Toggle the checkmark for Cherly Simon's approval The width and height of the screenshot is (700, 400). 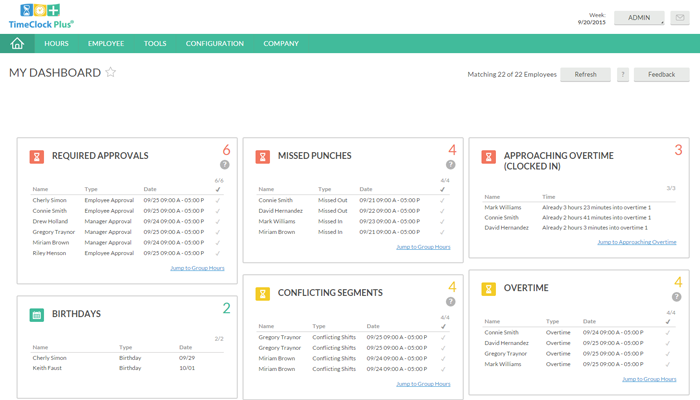click(218, 199)
